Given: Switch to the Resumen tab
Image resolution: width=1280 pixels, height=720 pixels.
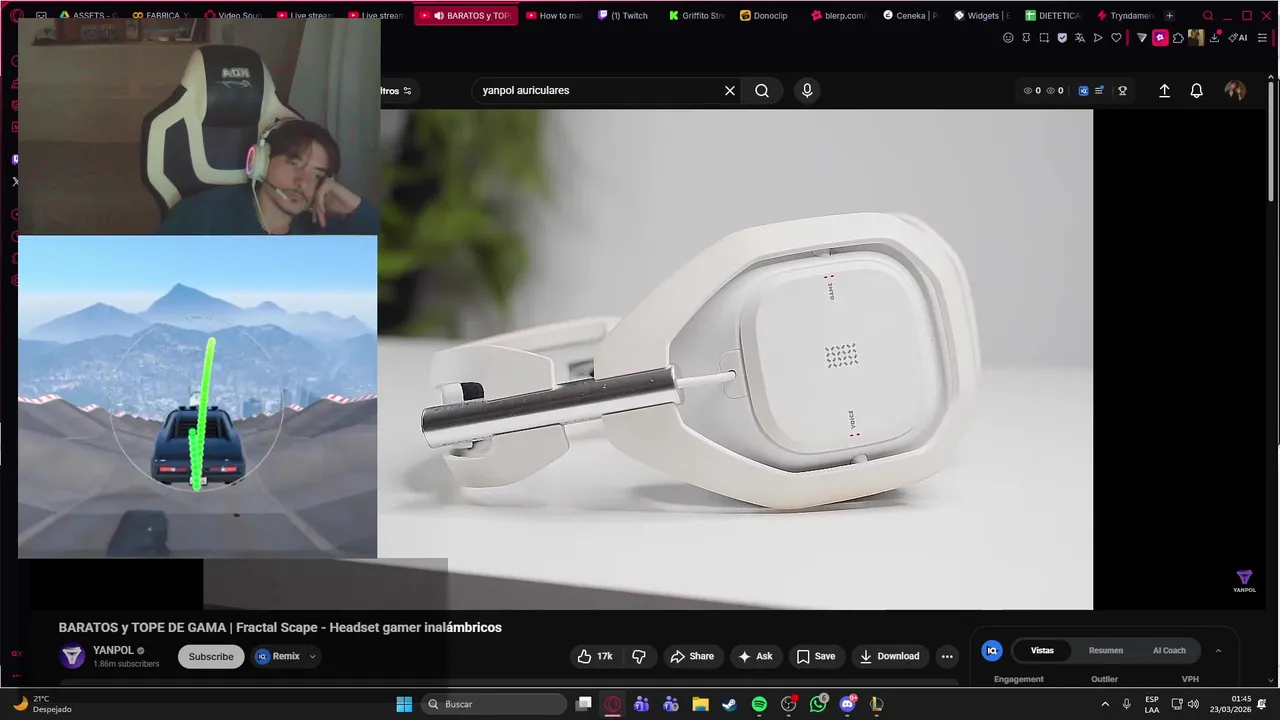Looking at the screenshot, I should [1106, 650].
